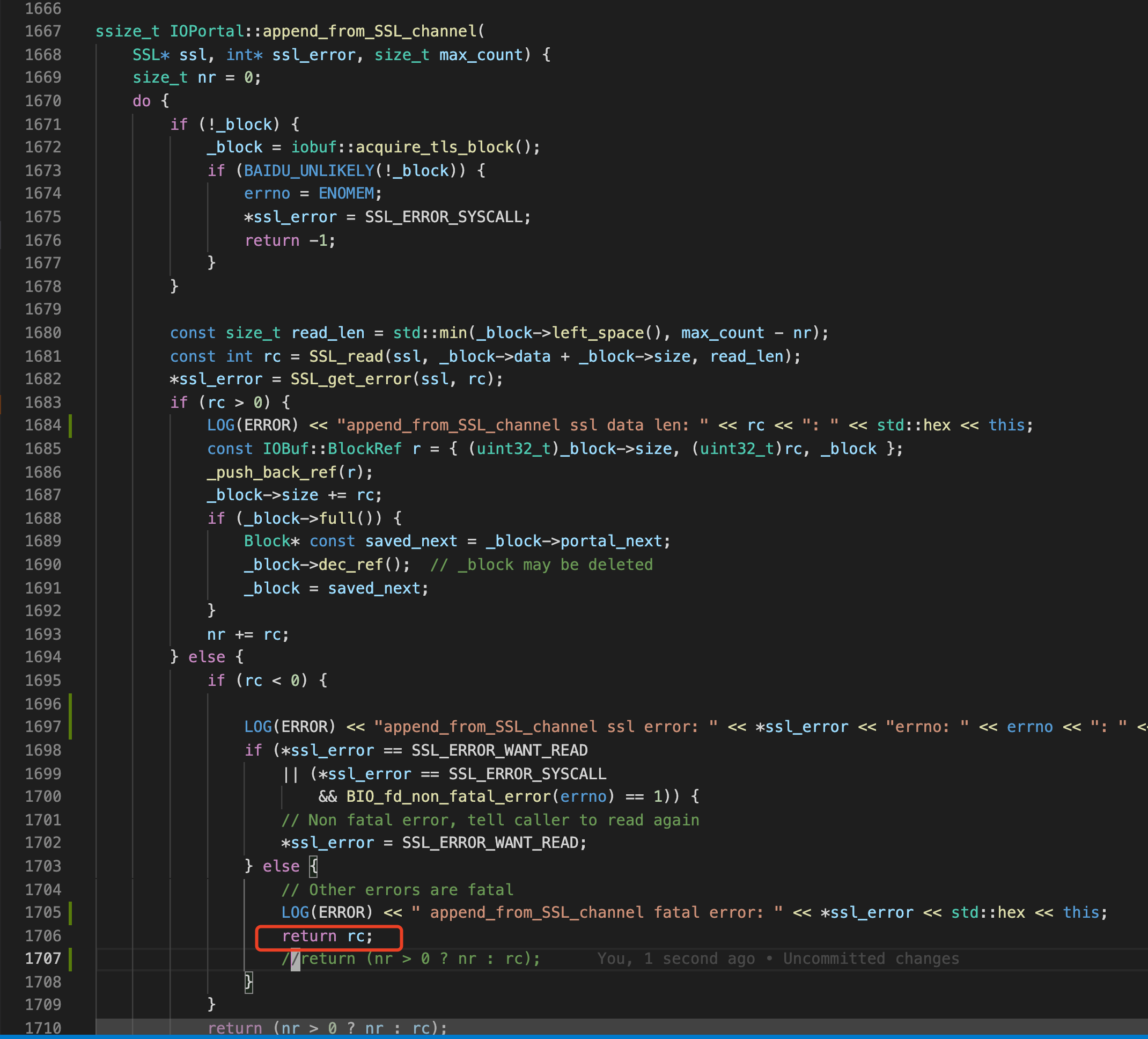Viewport: 1148px width, 1039px height.
Task: Click SSL_ERROR_WANT_READ constant on line 1698
Action: (499, 750)
